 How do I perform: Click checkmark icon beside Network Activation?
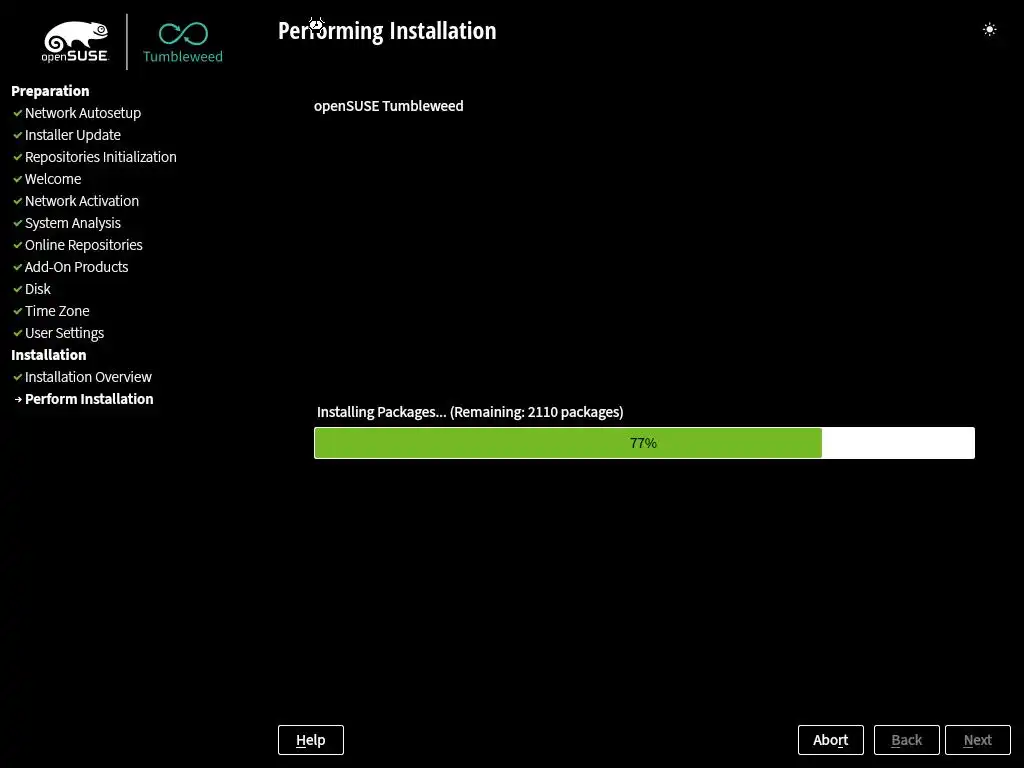coord(18,201)
